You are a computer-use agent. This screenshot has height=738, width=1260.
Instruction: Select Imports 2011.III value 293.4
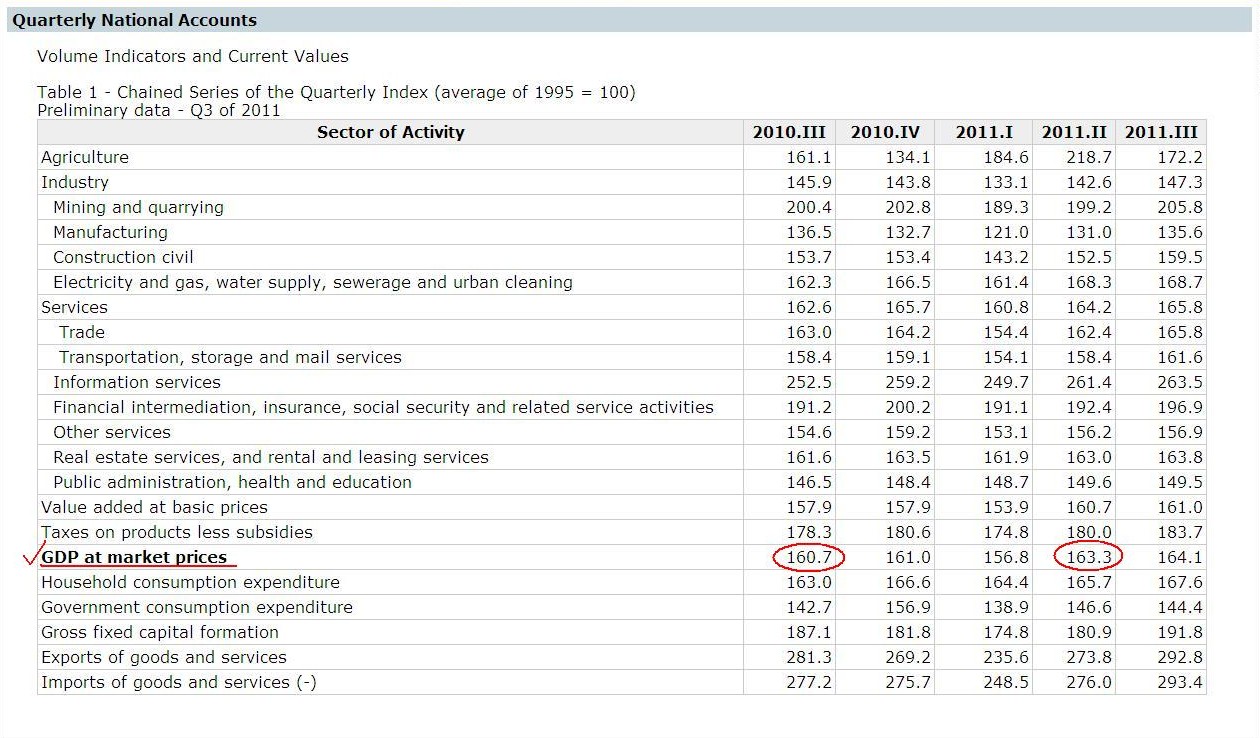coord(1180,682)
